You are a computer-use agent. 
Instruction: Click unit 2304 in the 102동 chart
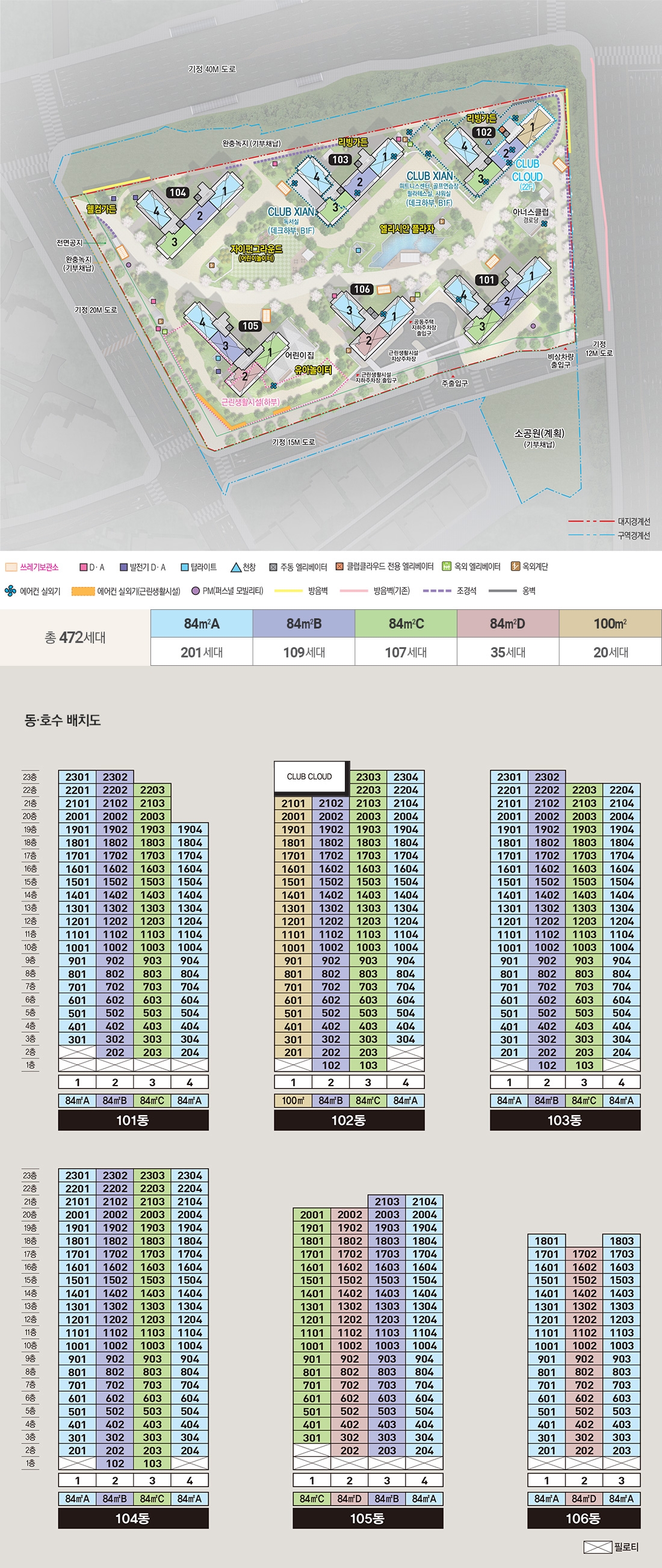point(406,777)
